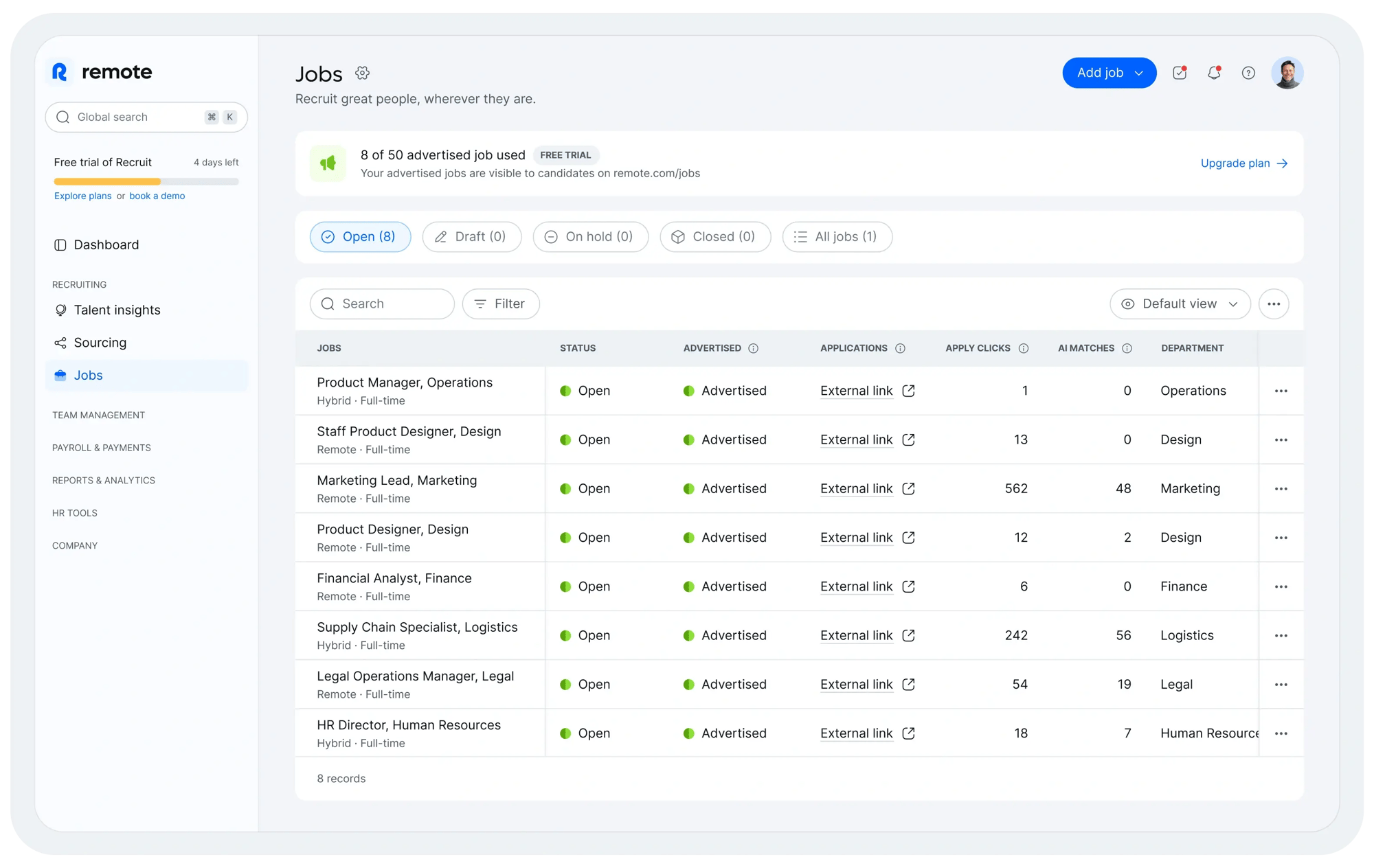Switch to the Closed (0) tab

[x=714, y=236]
